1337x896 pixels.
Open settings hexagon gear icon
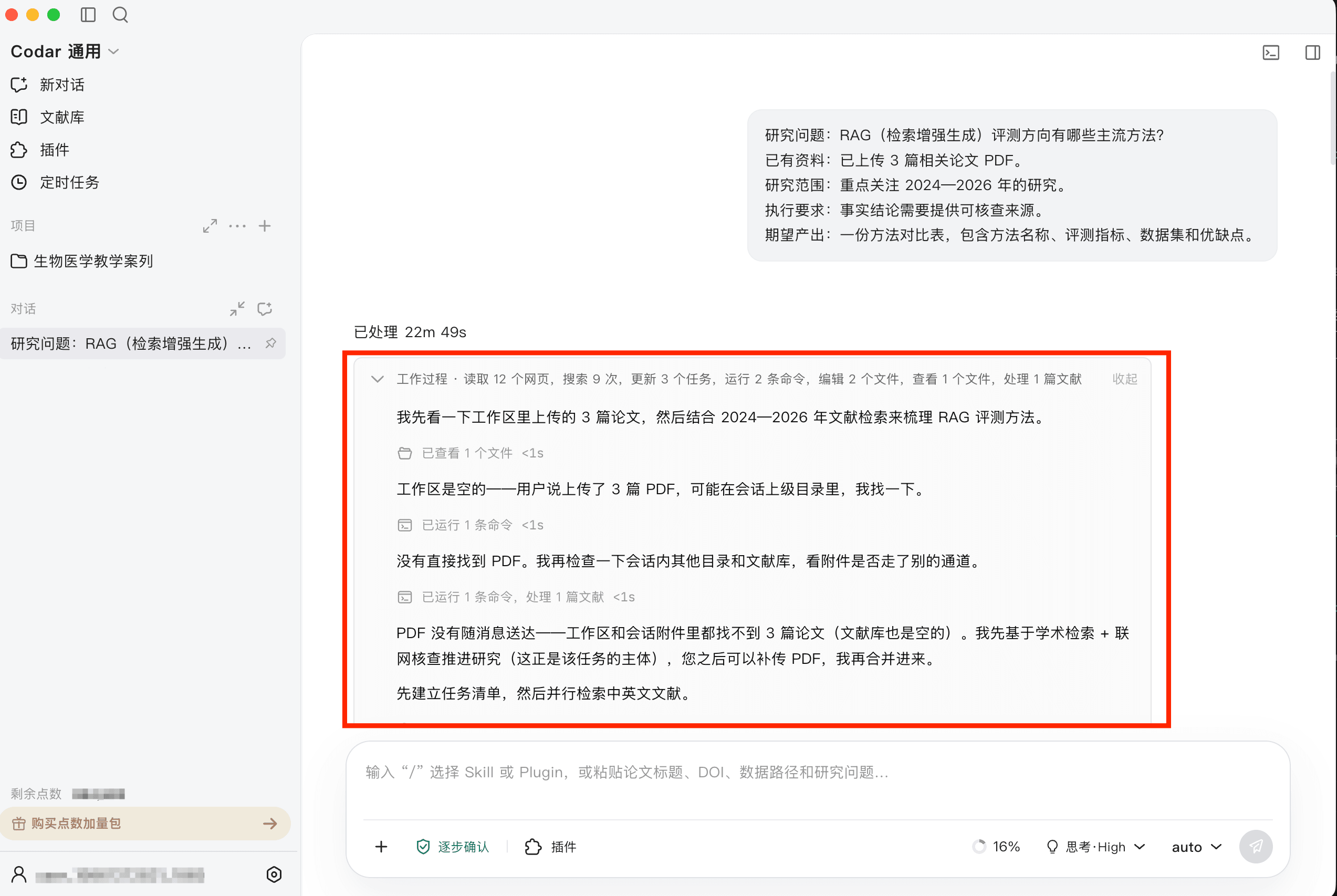(274, 874)
